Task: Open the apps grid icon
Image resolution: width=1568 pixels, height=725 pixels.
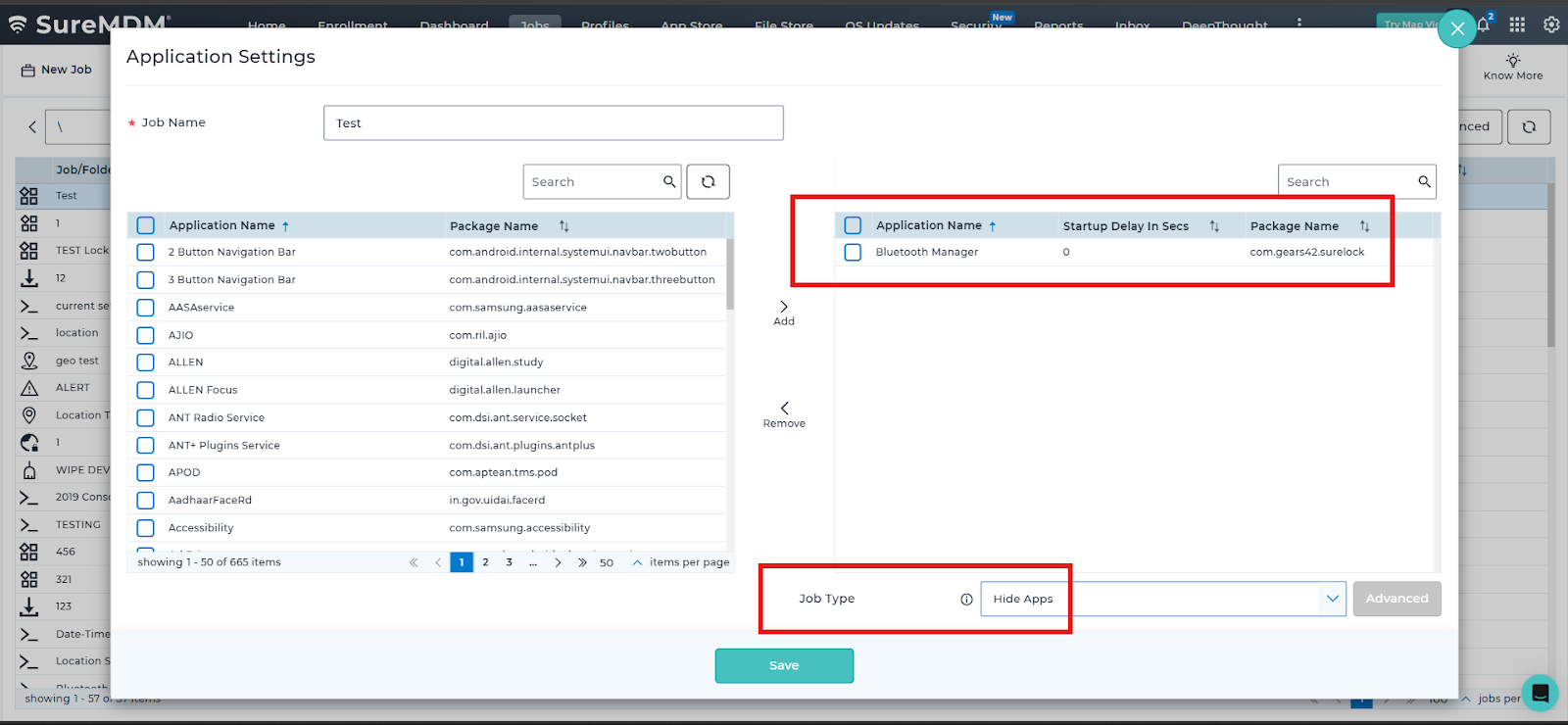Action: (x=1517, y=25)
